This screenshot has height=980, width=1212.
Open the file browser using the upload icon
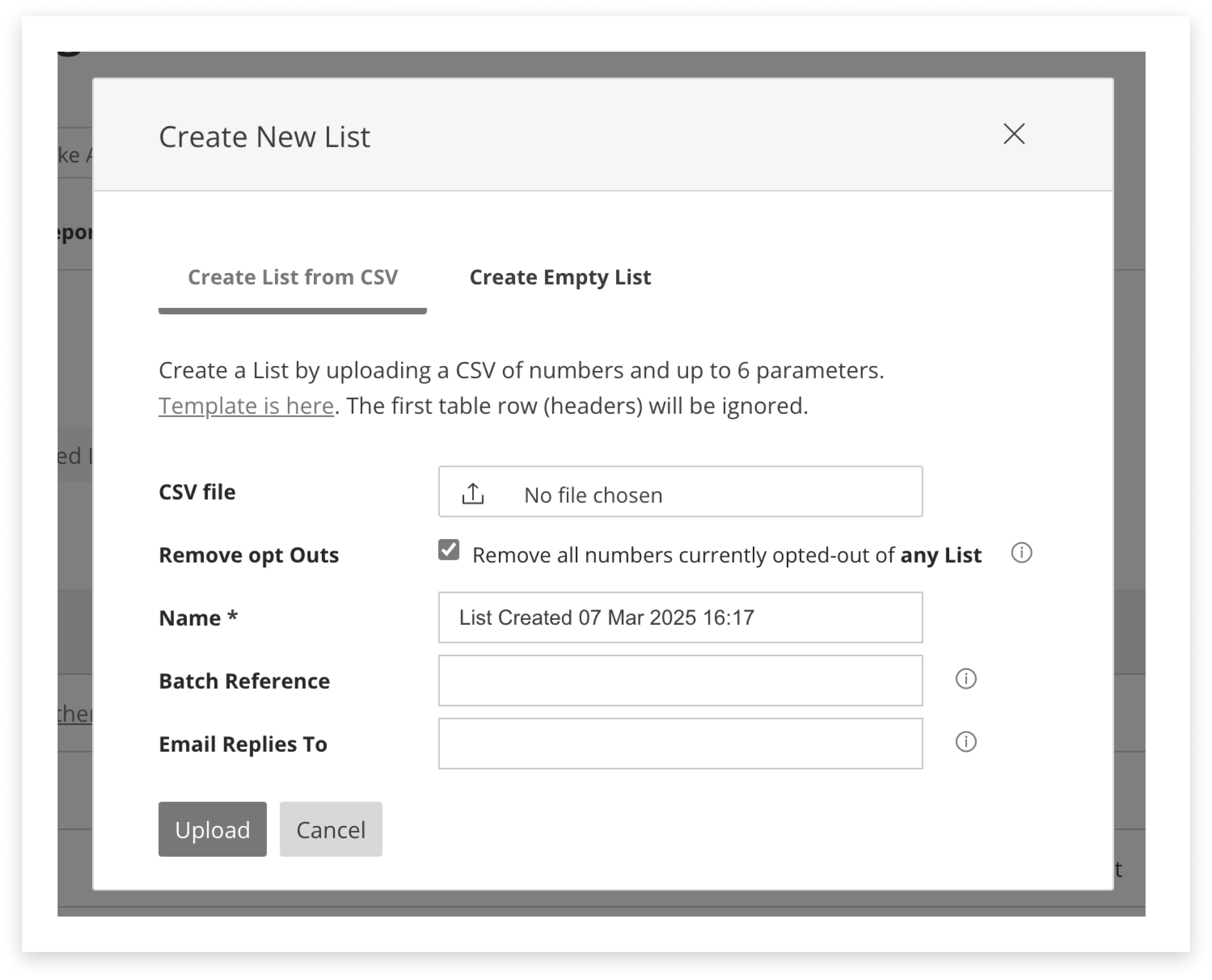473,492
